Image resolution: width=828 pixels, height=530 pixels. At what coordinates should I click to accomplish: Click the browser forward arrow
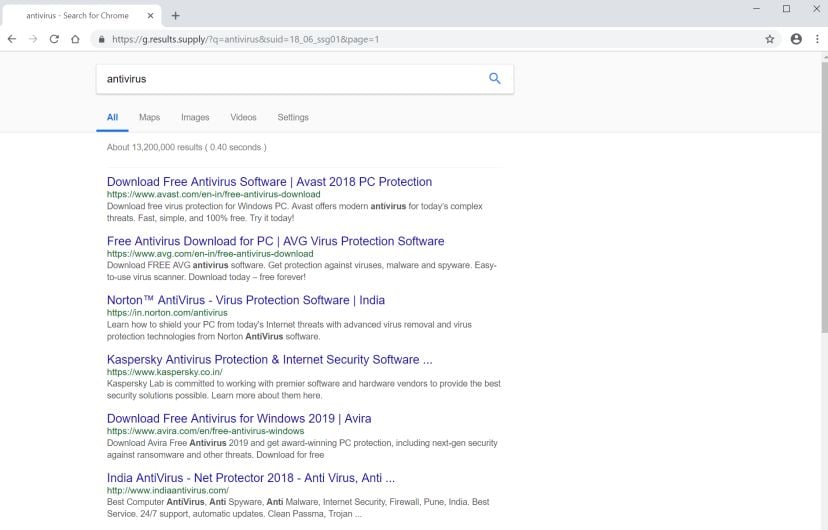point(33,39)
